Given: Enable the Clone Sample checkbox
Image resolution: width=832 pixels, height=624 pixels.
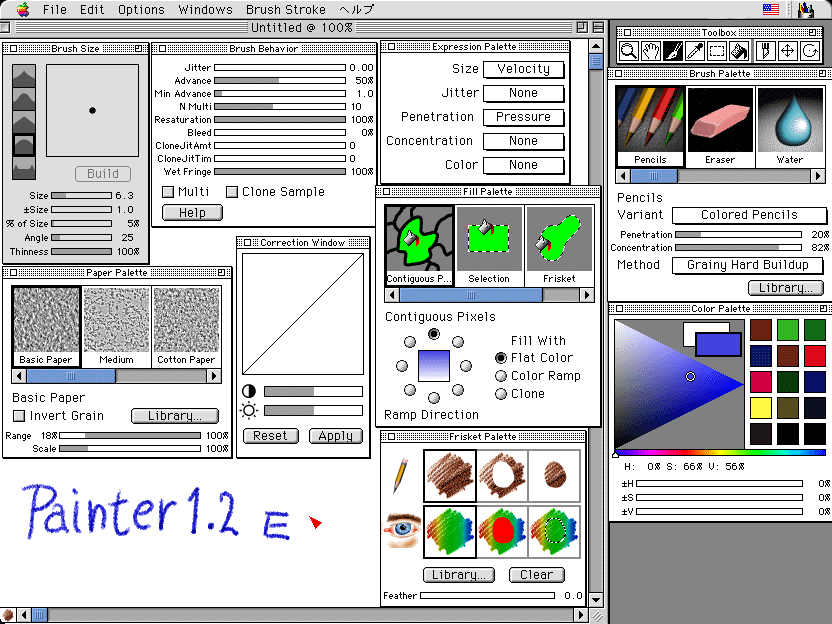Looking at the screenshot, I should point(232,192).
